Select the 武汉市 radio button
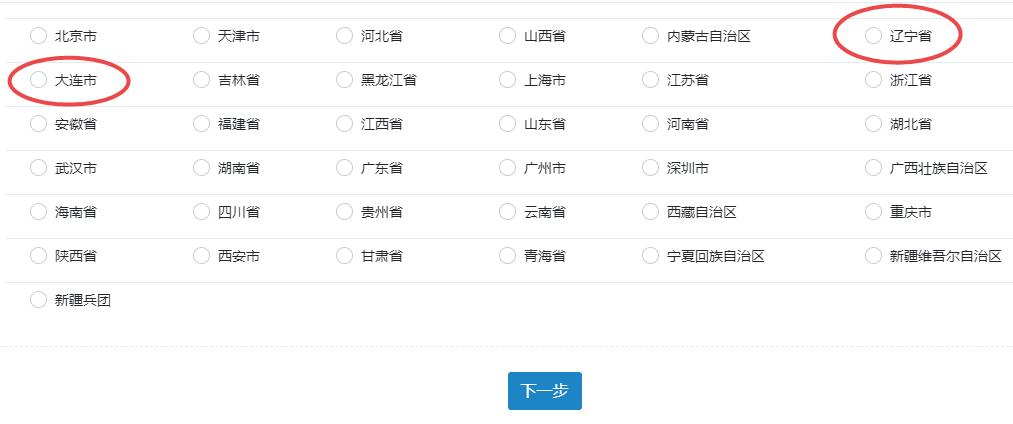Viewport: 1013px width, 424px height. (38, 168)
